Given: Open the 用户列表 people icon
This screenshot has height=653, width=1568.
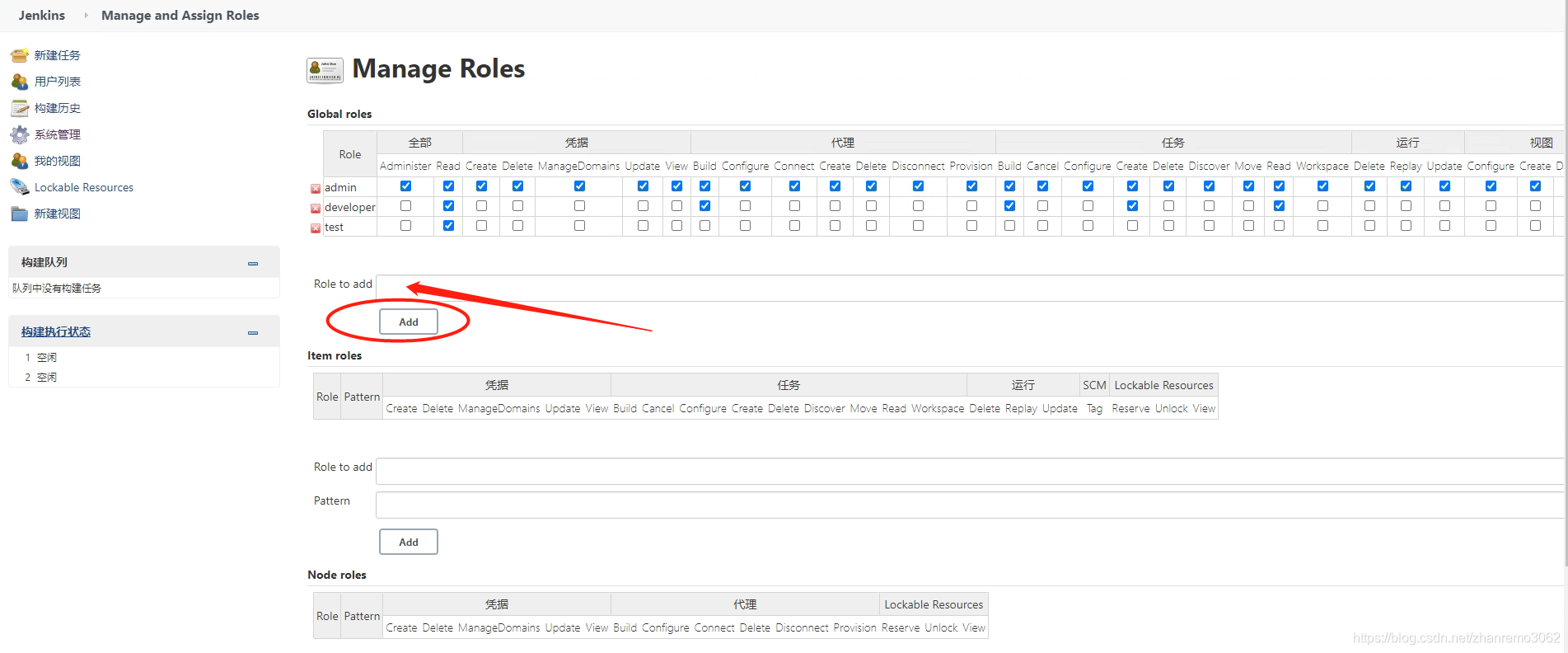Looking at the screenshot, I should (20, 82).
